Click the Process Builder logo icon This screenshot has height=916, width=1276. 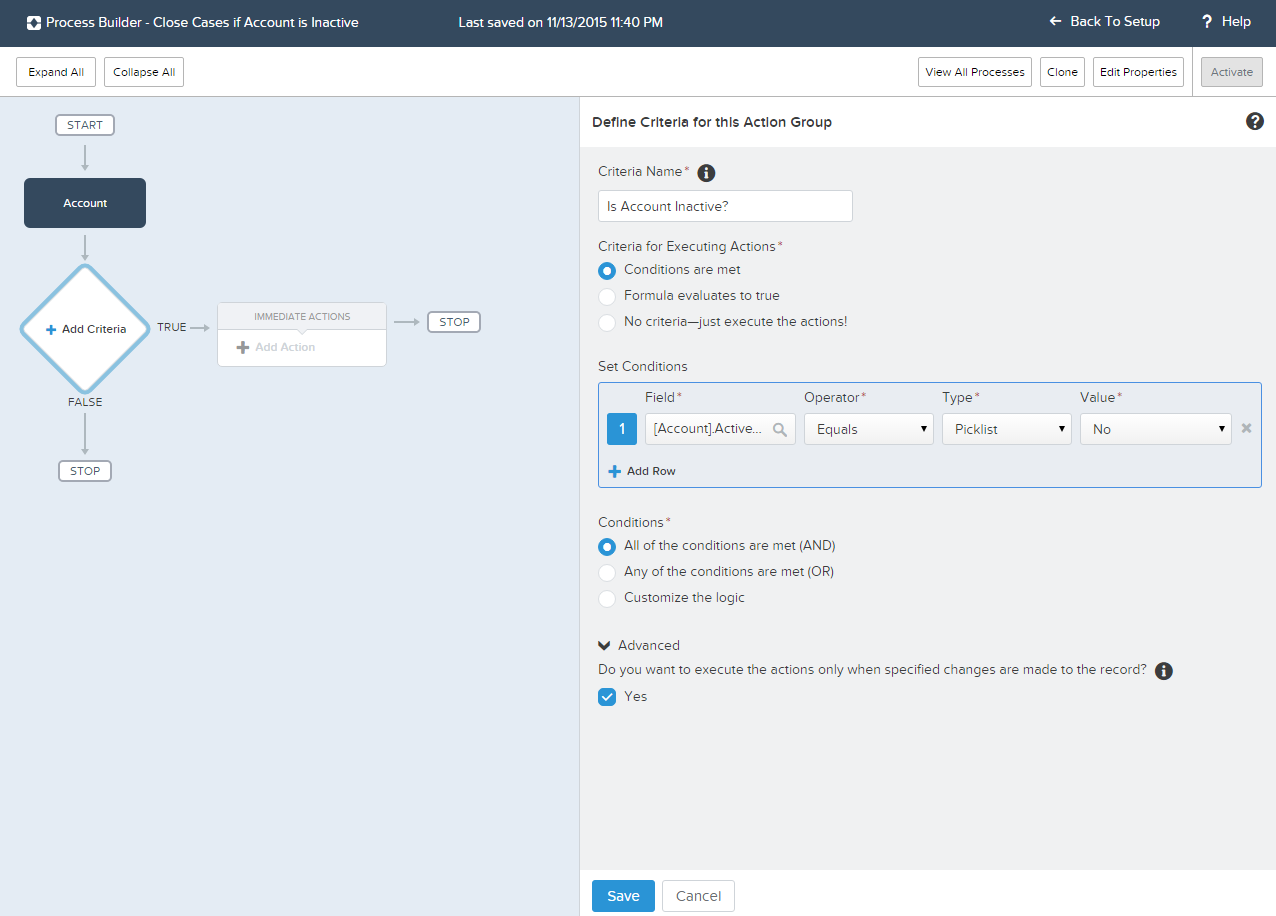pos(34,22)
